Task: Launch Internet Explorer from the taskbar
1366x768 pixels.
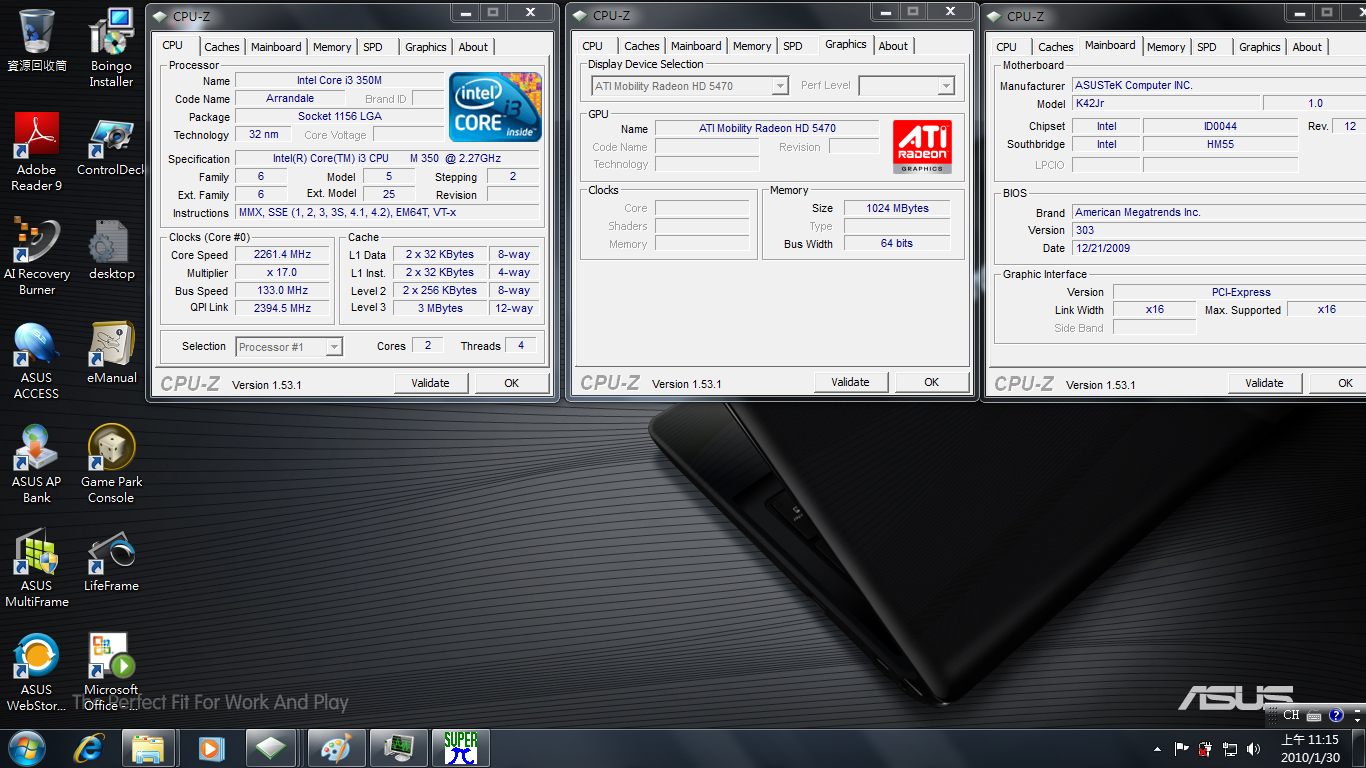Action: click(89, 748)
